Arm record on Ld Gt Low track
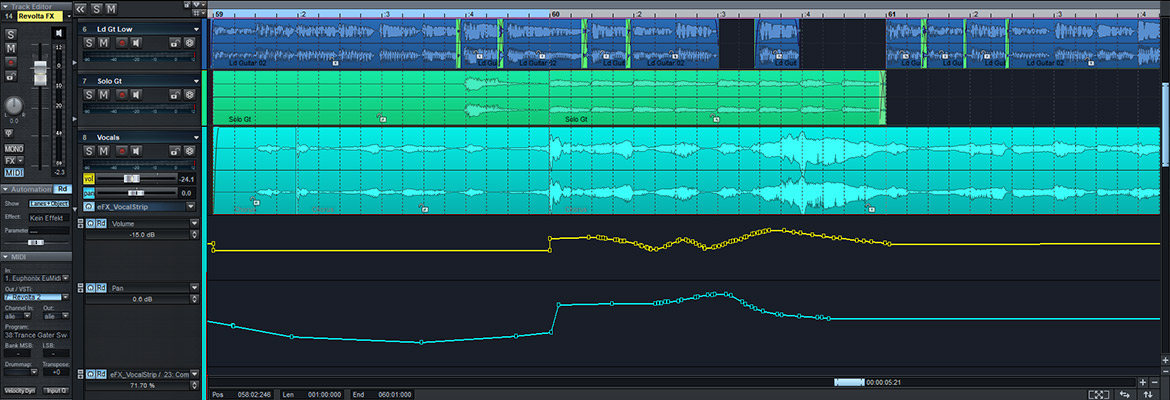 coord(121,43)
